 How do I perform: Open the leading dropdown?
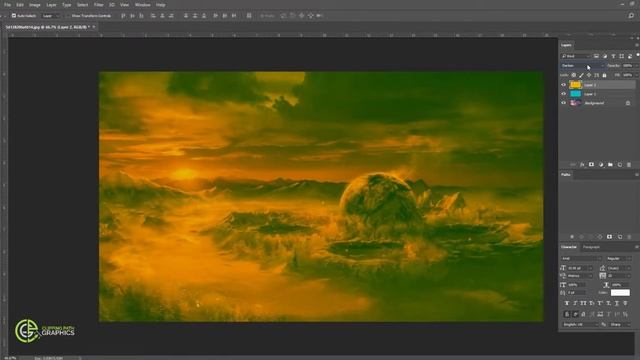[x=619, y=268]
